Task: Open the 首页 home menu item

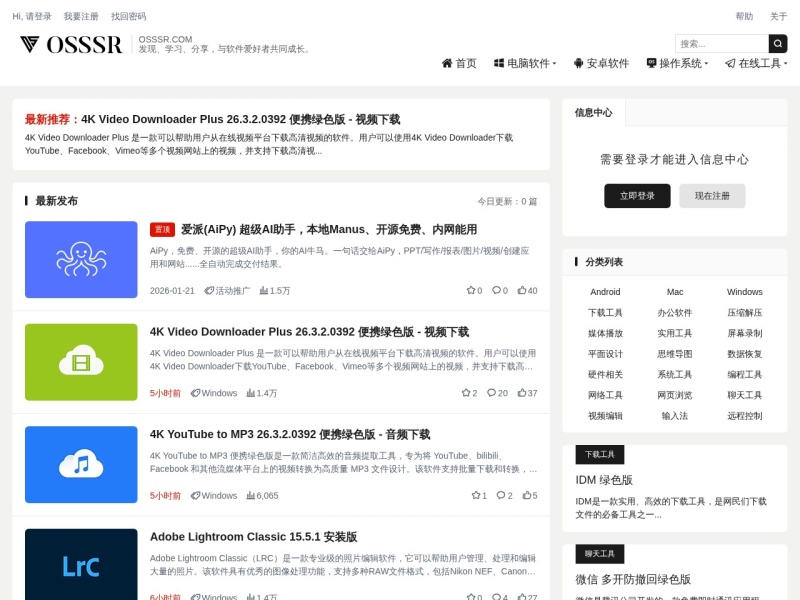Action: 459,63
